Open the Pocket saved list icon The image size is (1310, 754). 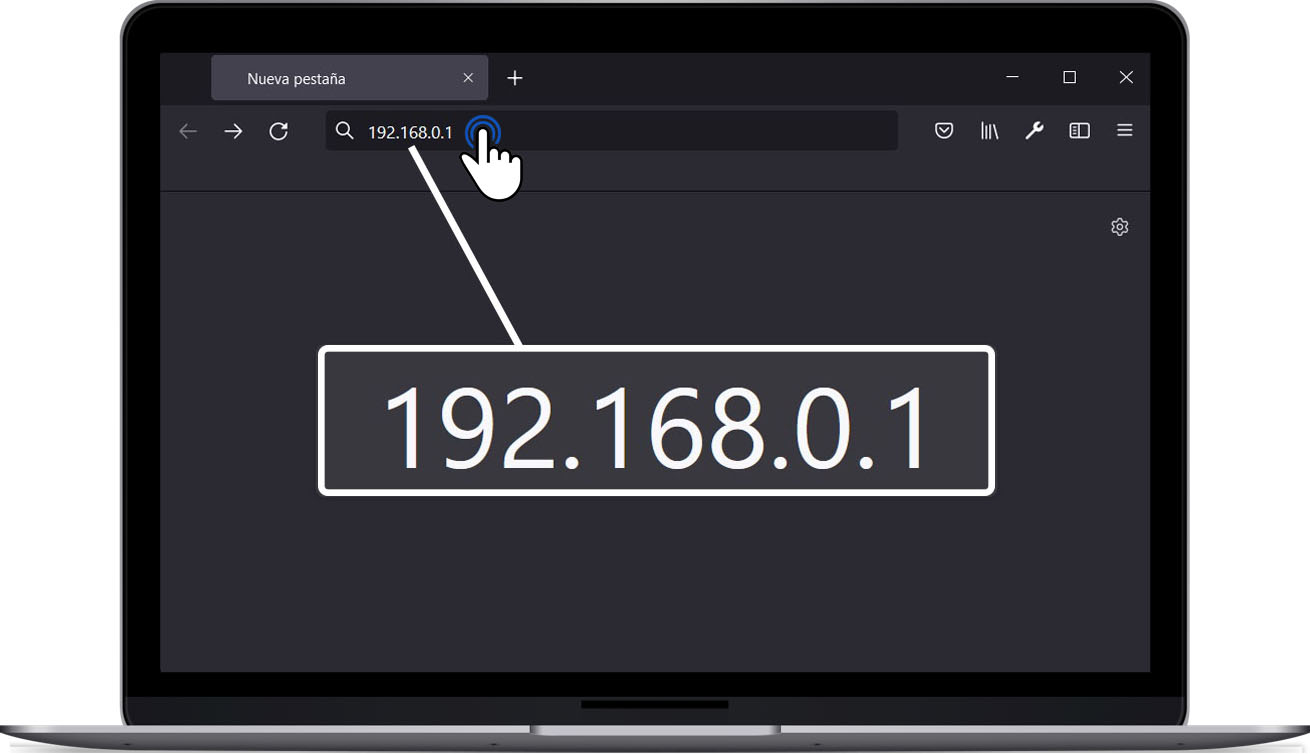[x=943, y=131]
